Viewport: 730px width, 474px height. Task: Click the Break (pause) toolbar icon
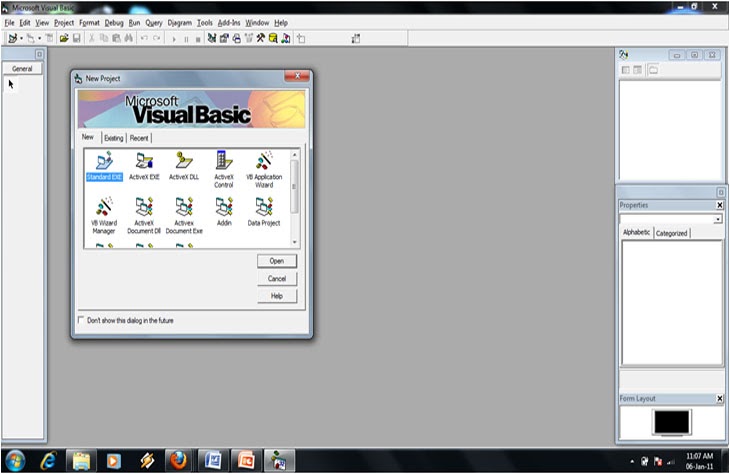pyautogui.click(x=186, y=39)
